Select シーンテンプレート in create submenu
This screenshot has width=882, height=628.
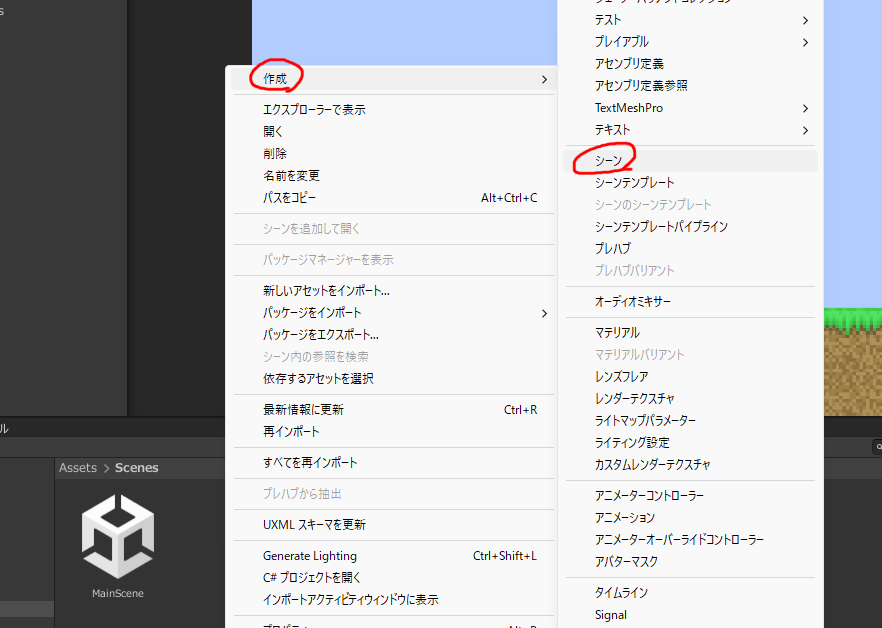(x=690, y=183)
